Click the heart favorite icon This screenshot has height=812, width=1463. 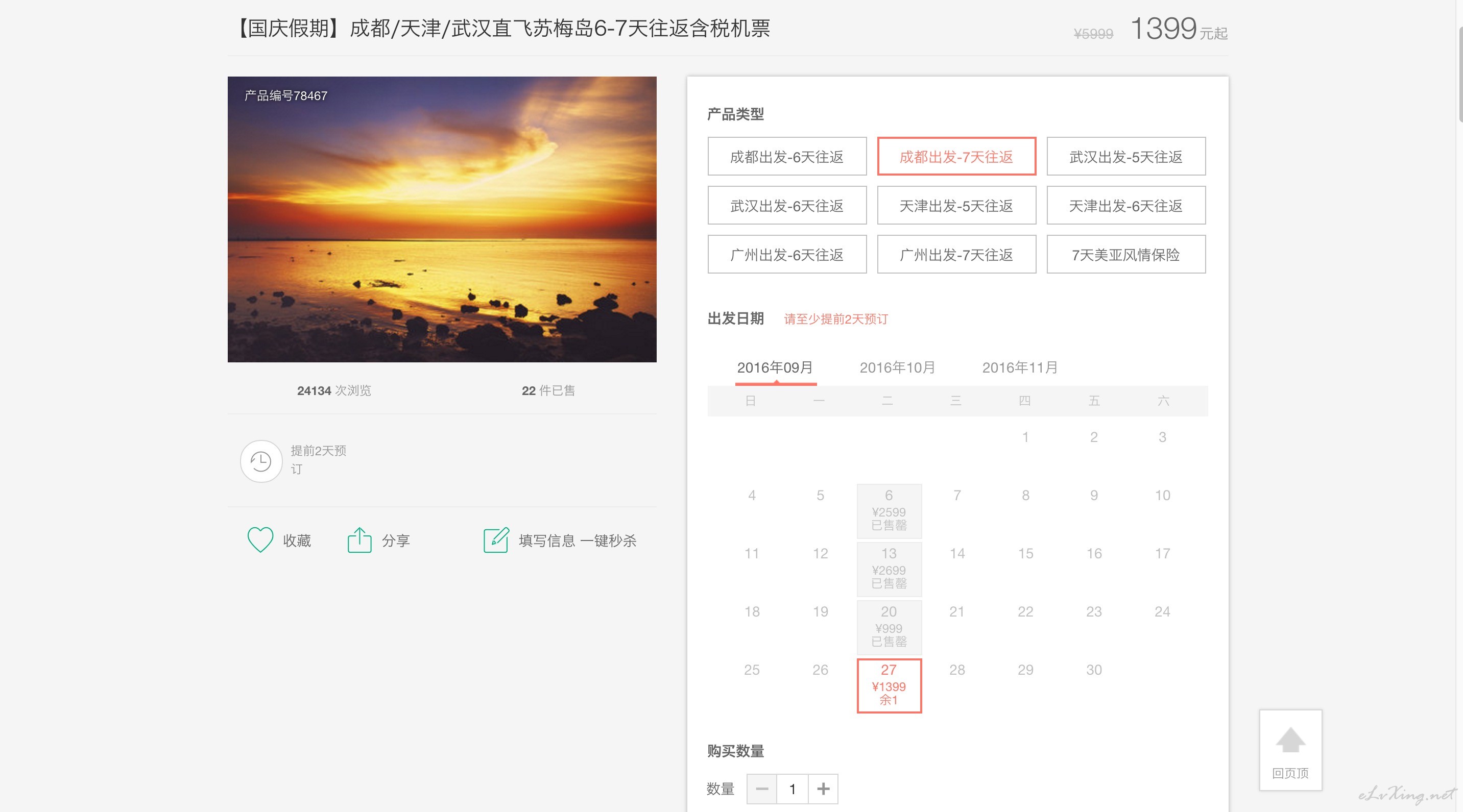click(x=260, y=540)
